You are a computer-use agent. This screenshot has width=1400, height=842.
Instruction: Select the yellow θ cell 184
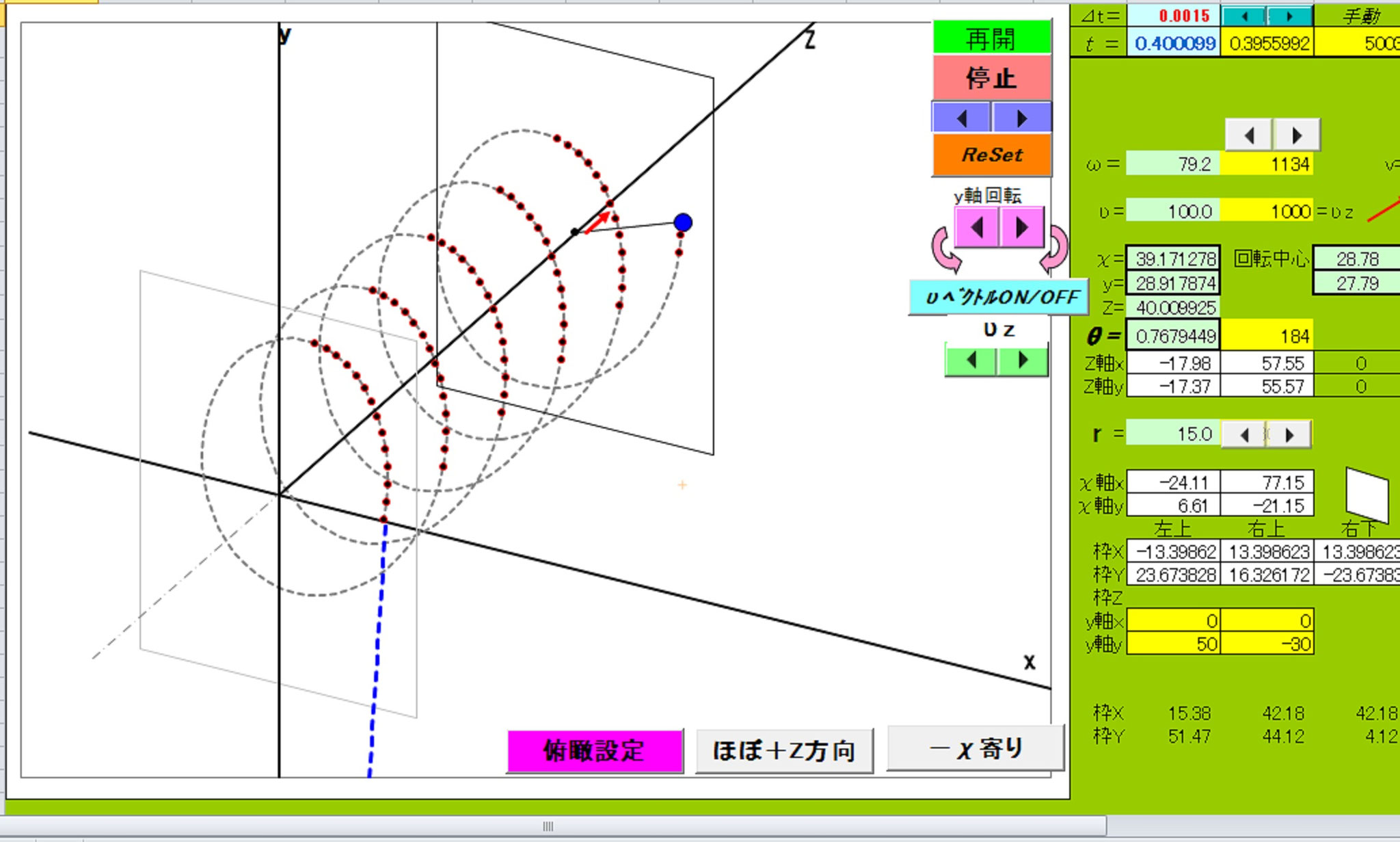tap(1267, 336)
